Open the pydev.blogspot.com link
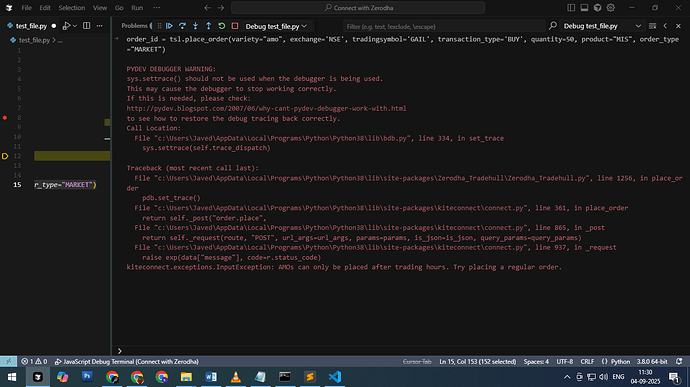 266,108
